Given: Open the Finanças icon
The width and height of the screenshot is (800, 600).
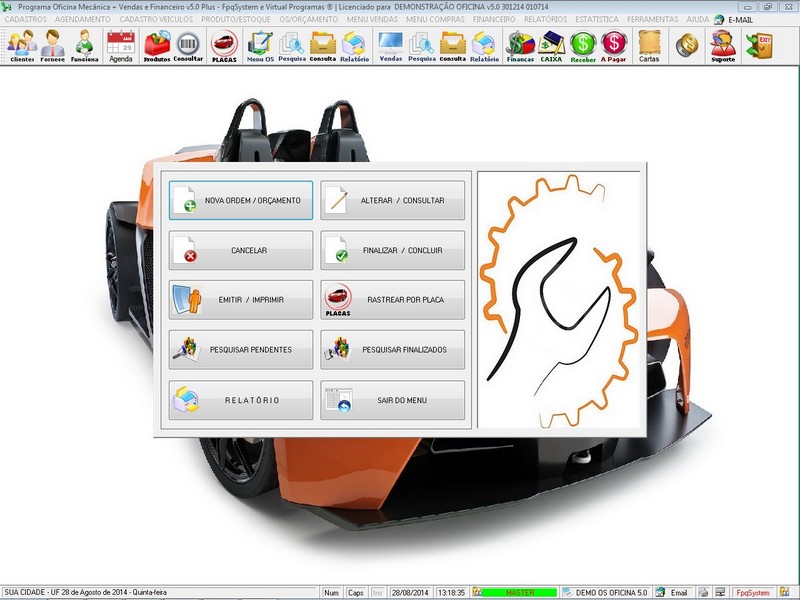Looking at the screenshot, I should tap(520, 45).
